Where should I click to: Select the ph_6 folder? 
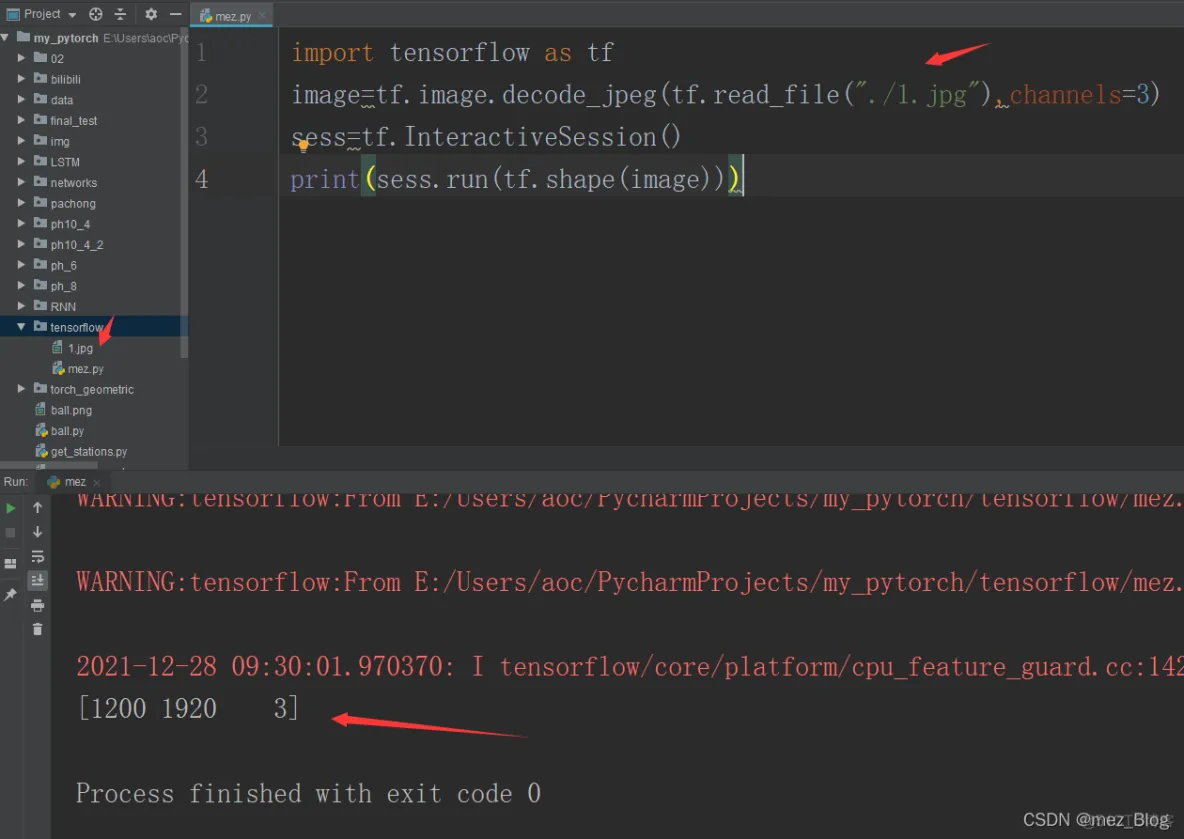(x=63, y=265)
